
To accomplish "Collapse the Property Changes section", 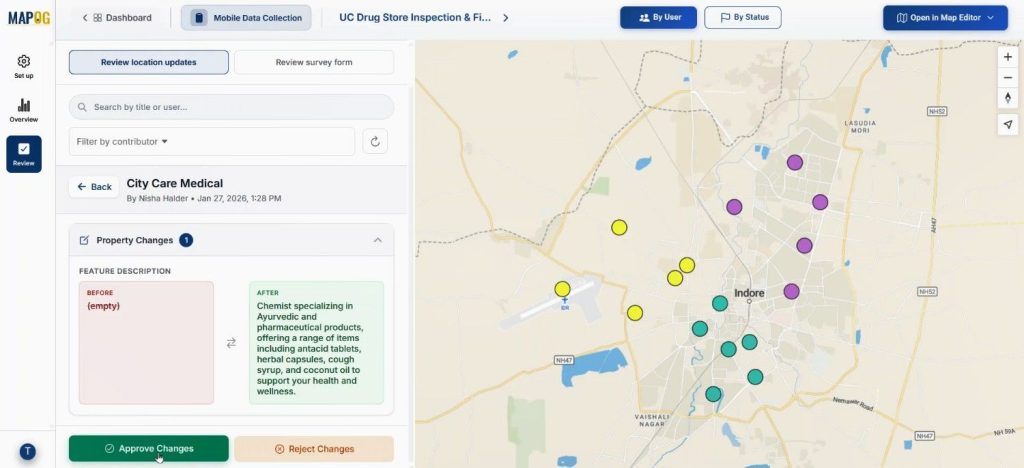I will (x=377, y=240).
